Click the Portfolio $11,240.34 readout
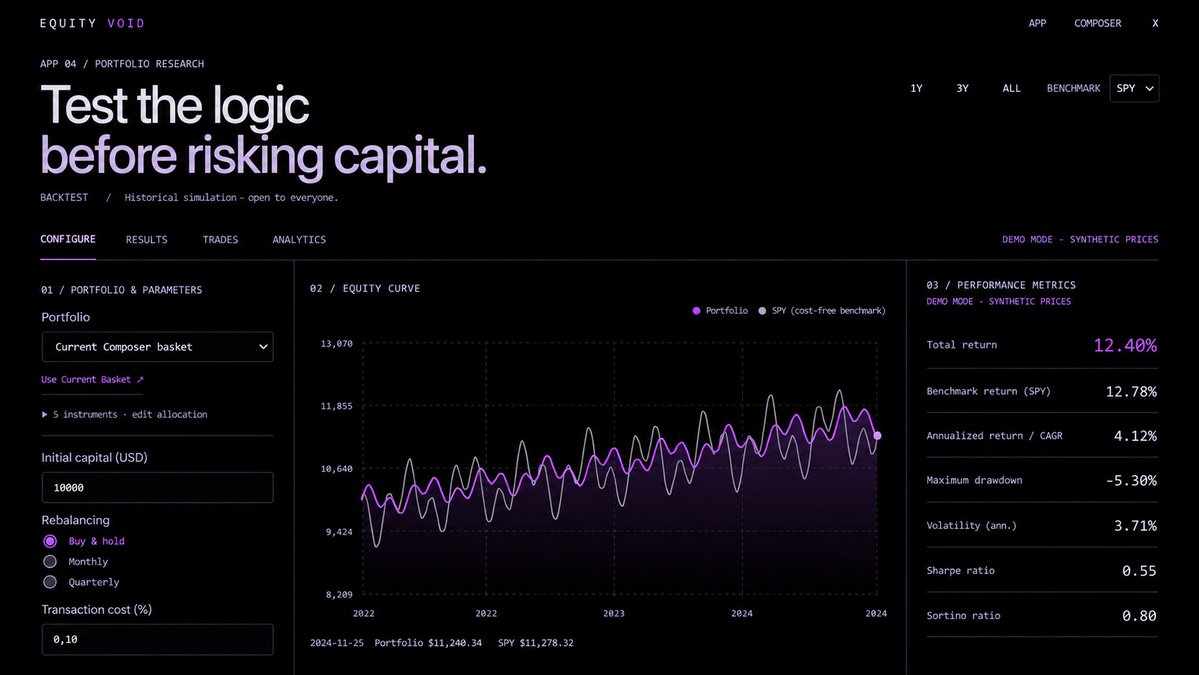 coord(428,643)
